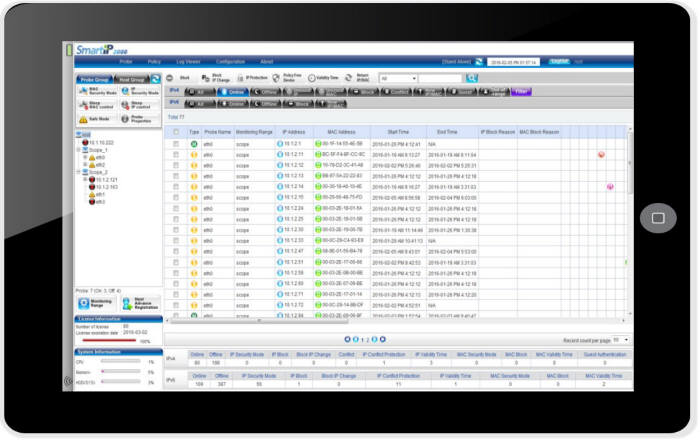
Task: Select the IPv6 Block filter button
Action: [298, 104]
